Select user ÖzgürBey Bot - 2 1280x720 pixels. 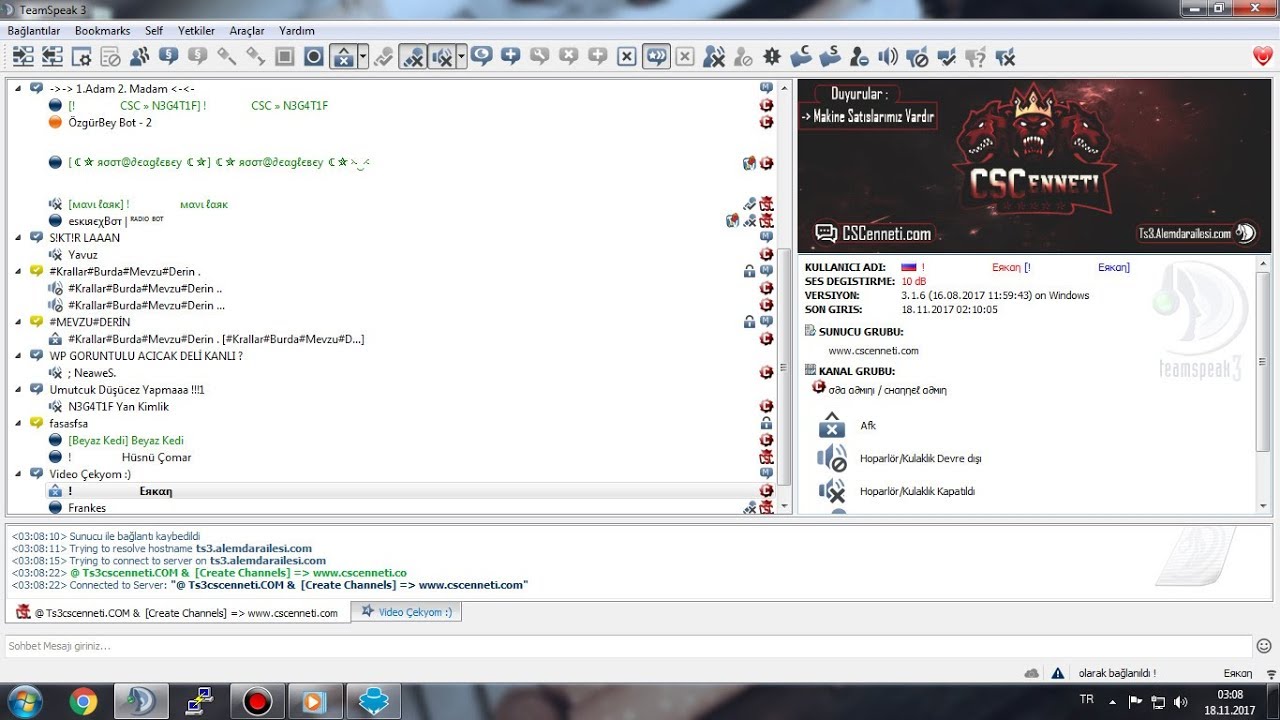coord(110,122)
